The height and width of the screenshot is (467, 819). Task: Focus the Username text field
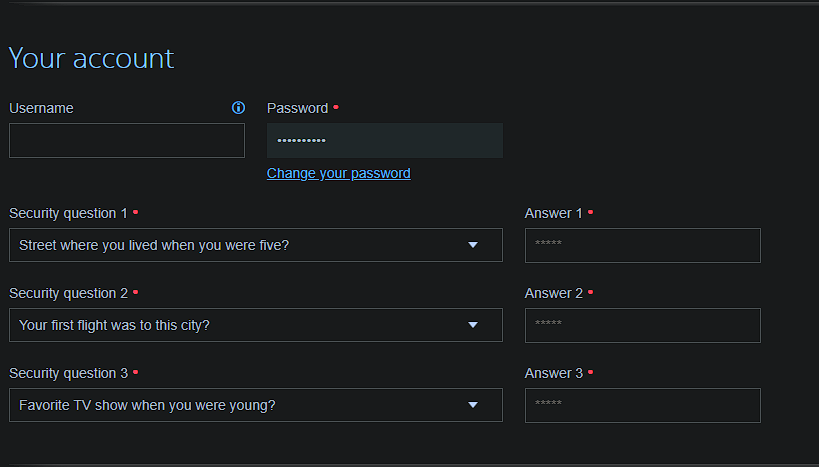click(126, 141)
